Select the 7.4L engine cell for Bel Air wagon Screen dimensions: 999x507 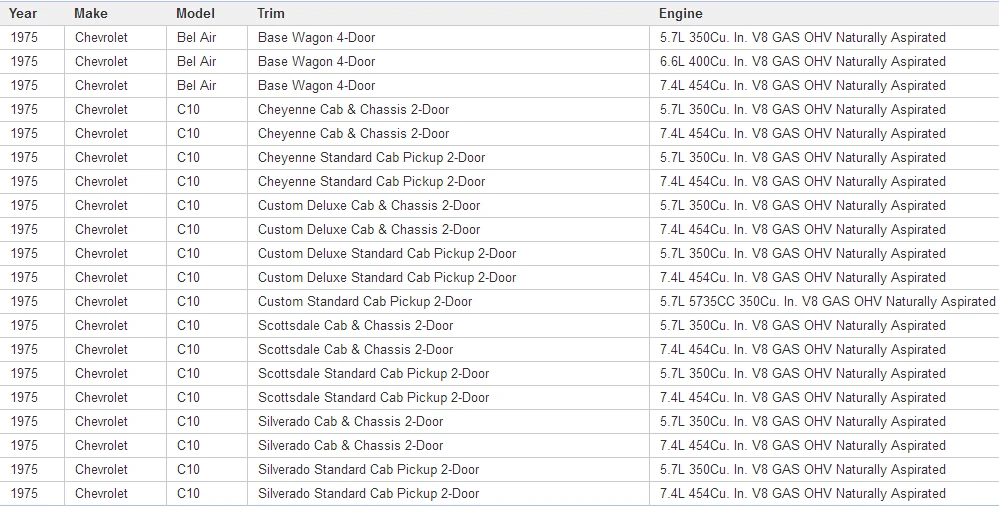point(824,86)
